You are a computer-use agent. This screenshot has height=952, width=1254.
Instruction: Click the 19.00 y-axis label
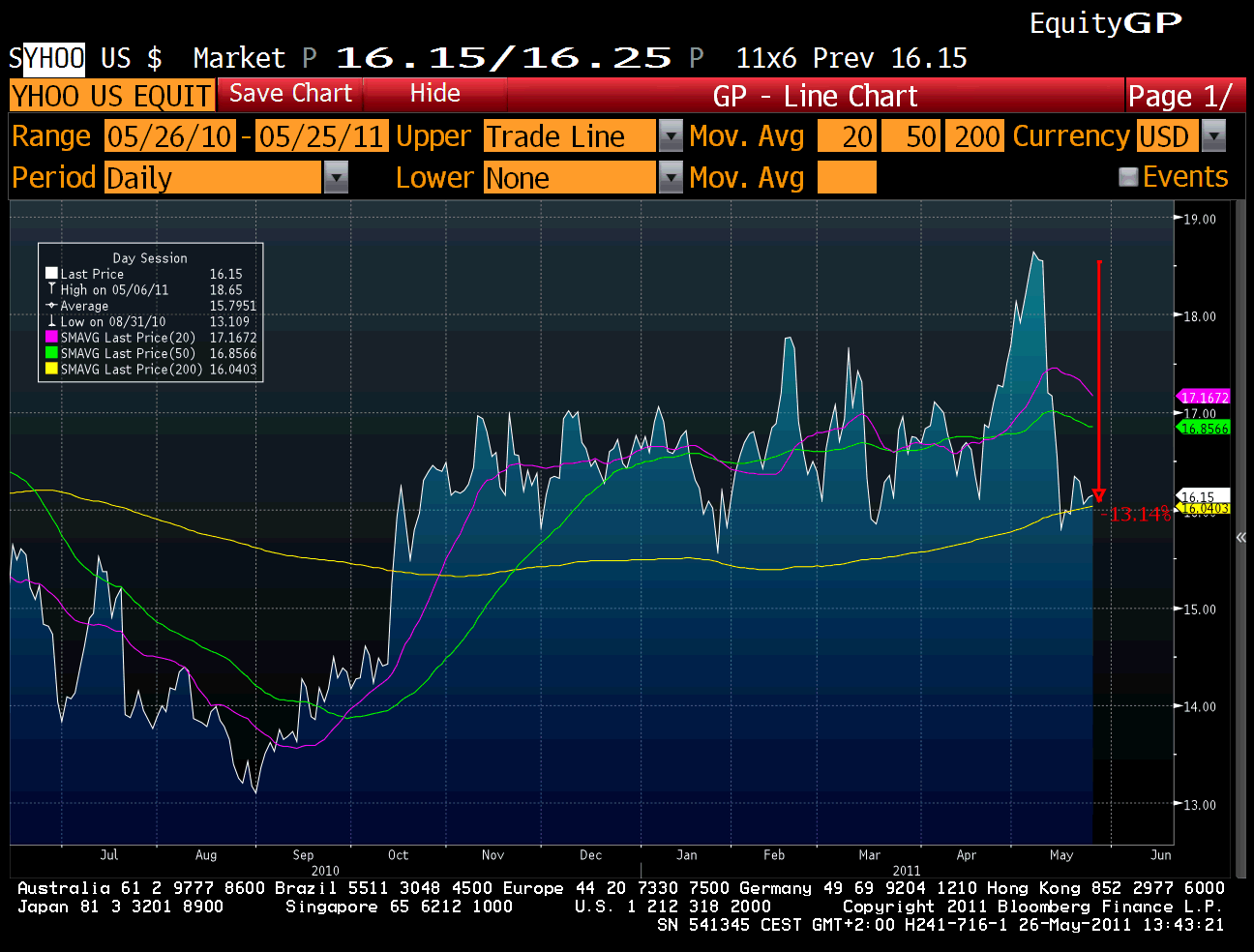1200,219
